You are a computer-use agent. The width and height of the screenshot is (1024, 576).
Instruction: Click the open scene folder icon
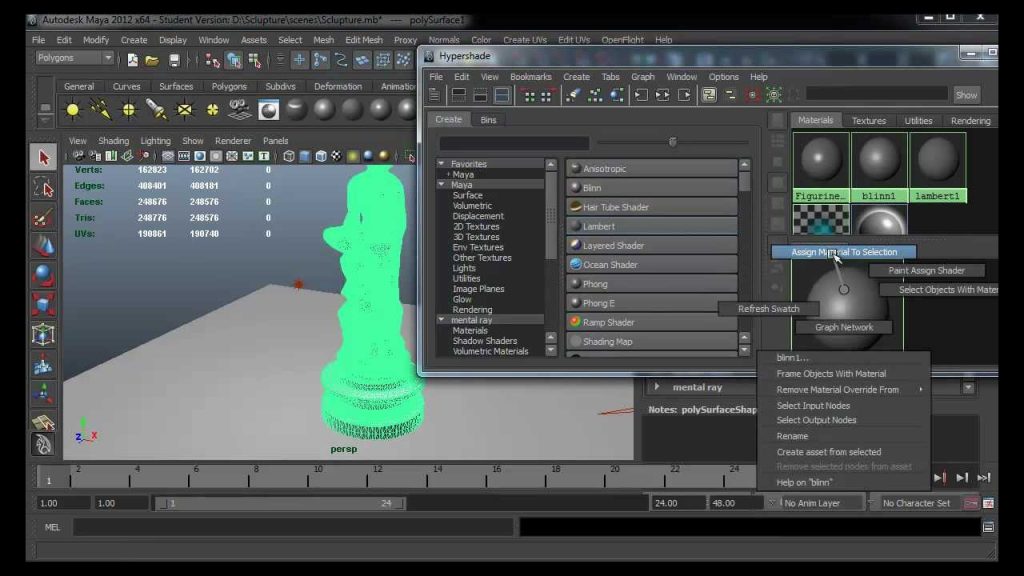(152, 60)
